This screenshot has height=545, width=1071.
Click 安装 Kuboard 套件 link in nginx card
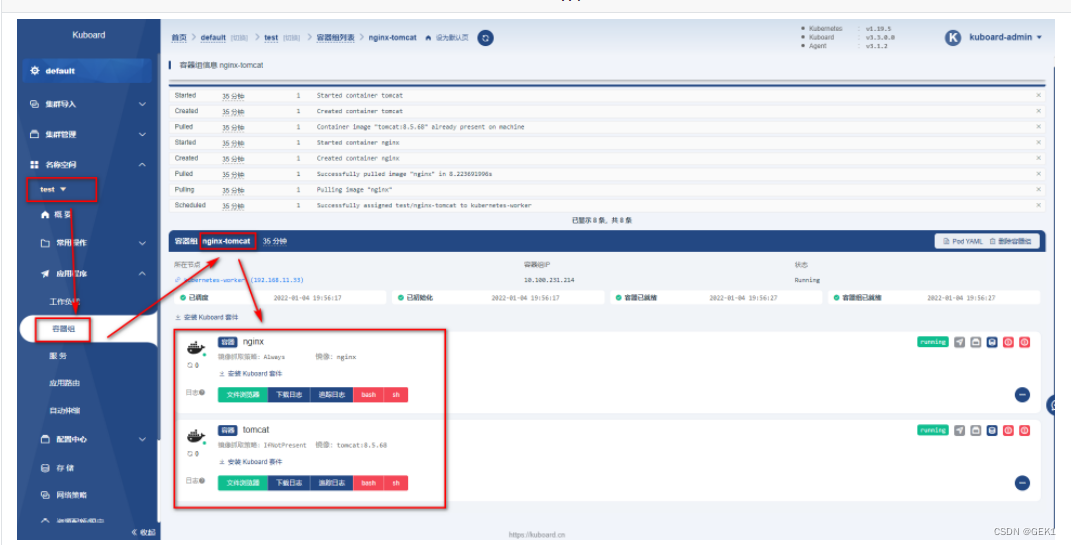tap(250, 374)
